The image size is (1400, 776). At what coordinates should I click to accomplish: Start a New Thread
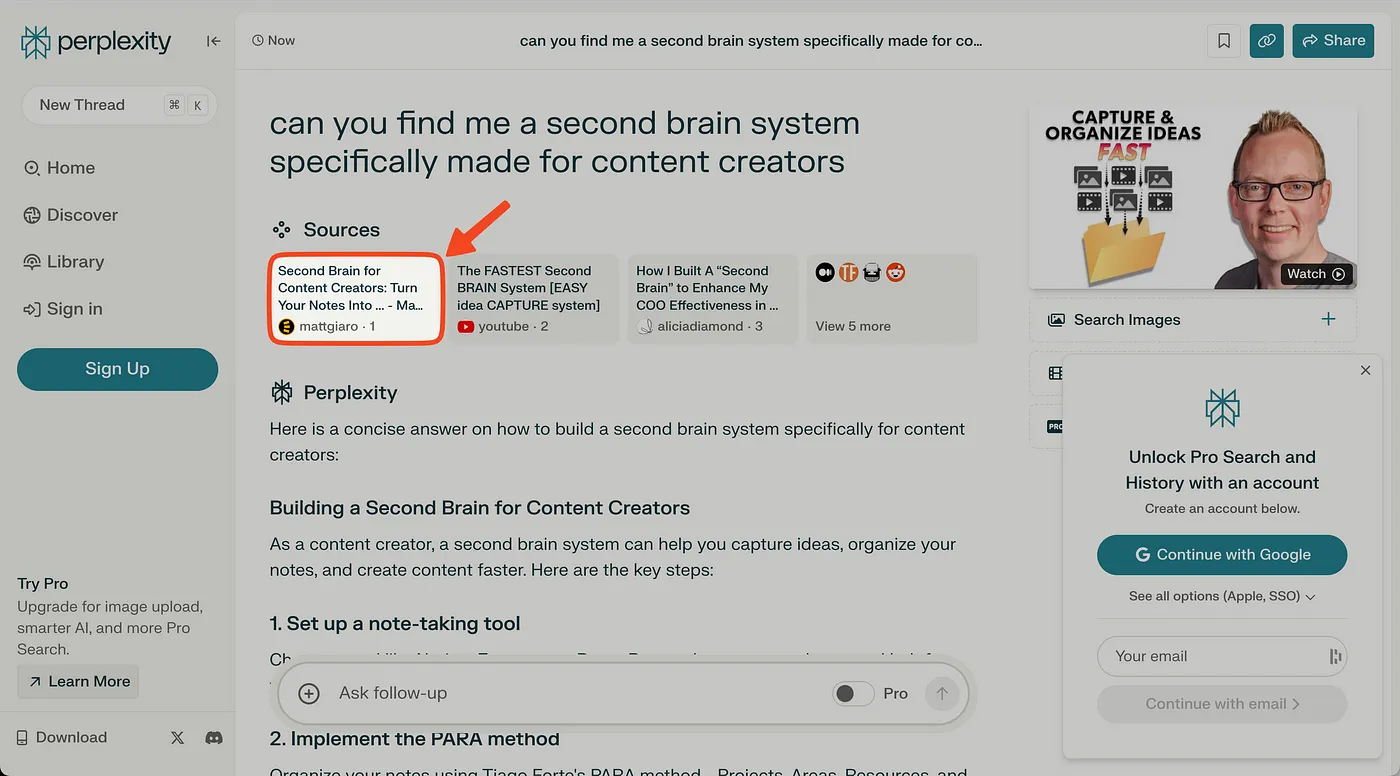[119, 105]
